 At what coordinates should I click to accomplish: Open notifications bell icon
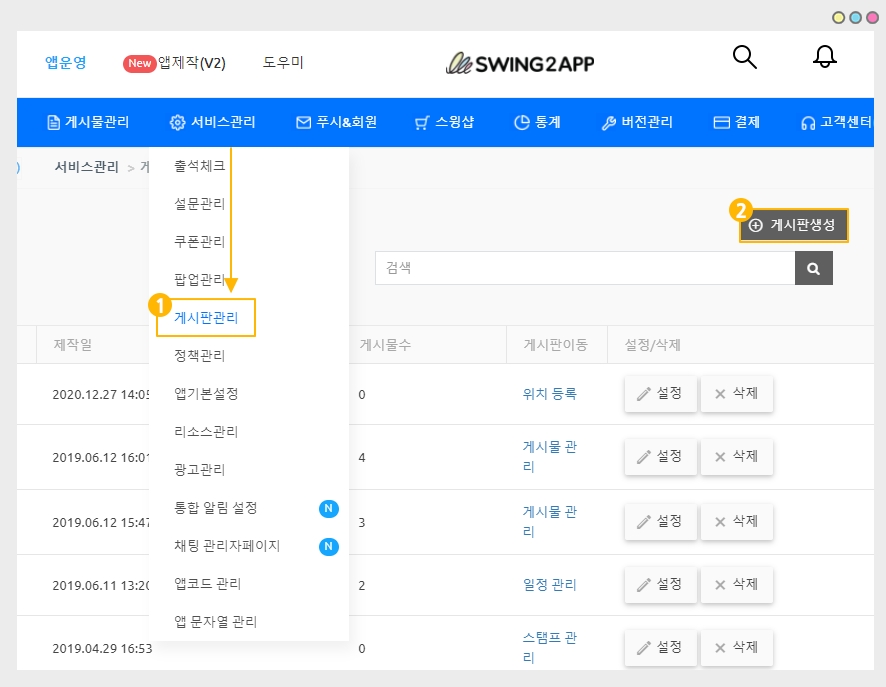point(824,57)
